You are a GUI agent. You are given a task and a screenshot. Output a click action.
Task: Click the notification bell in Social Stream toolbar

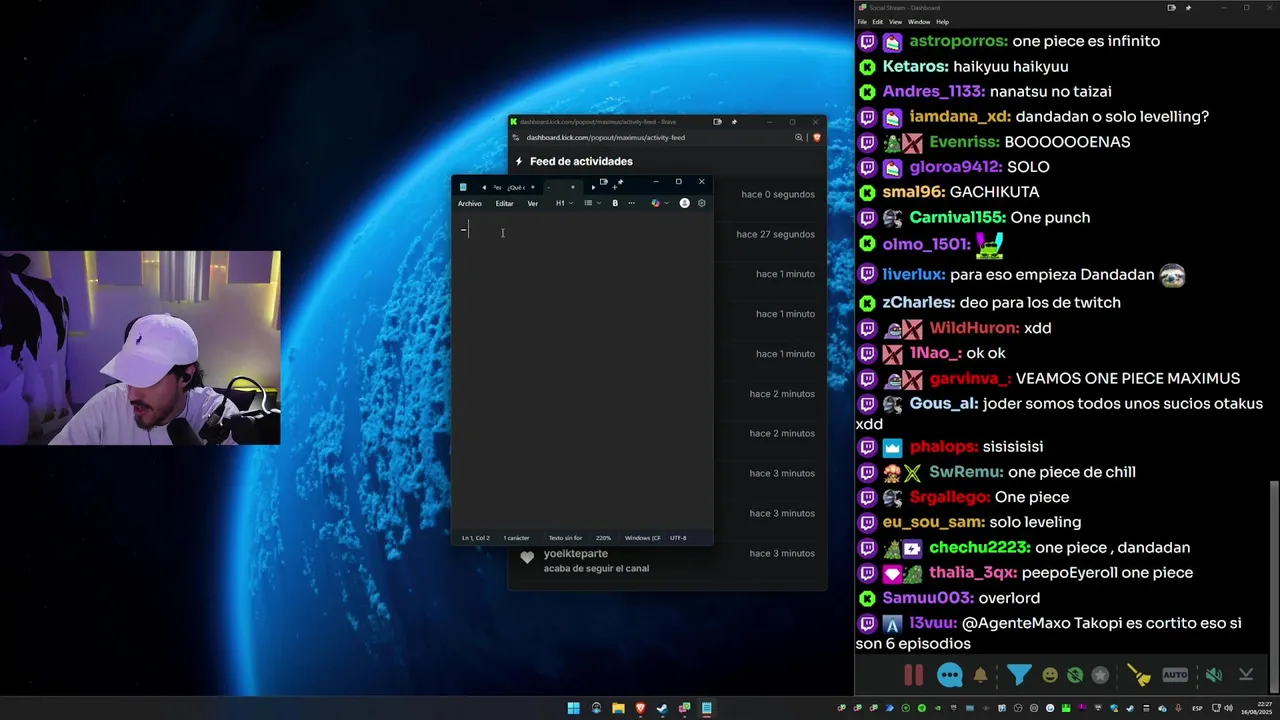pyautogui.click(x=980, y=675)
